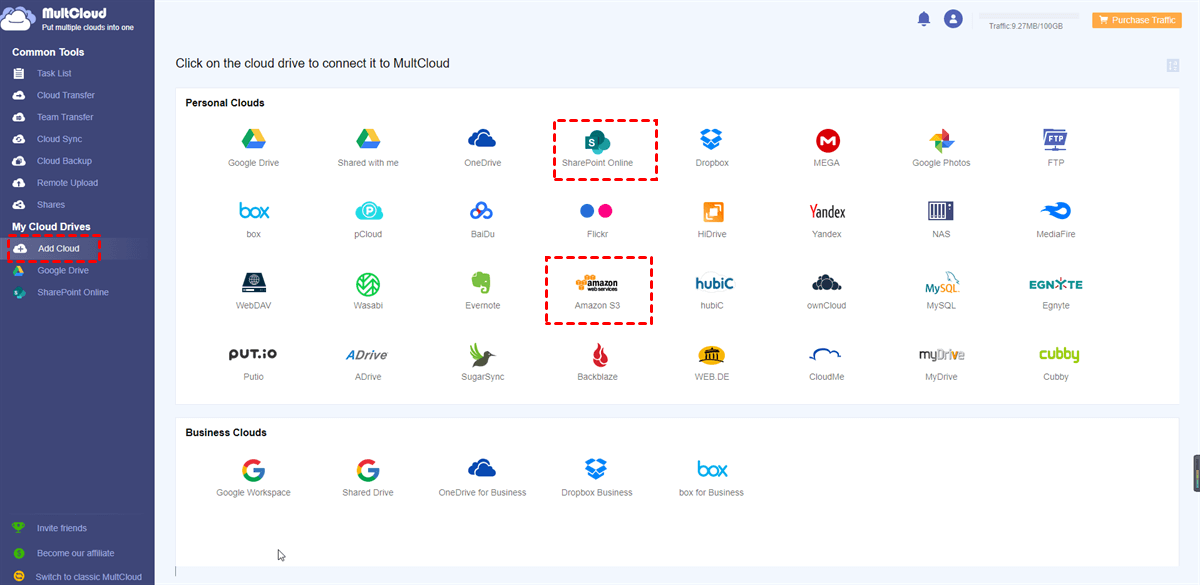Click the Purchase Traffic button
1200x585 pixels.
[x=1137, y=20]
